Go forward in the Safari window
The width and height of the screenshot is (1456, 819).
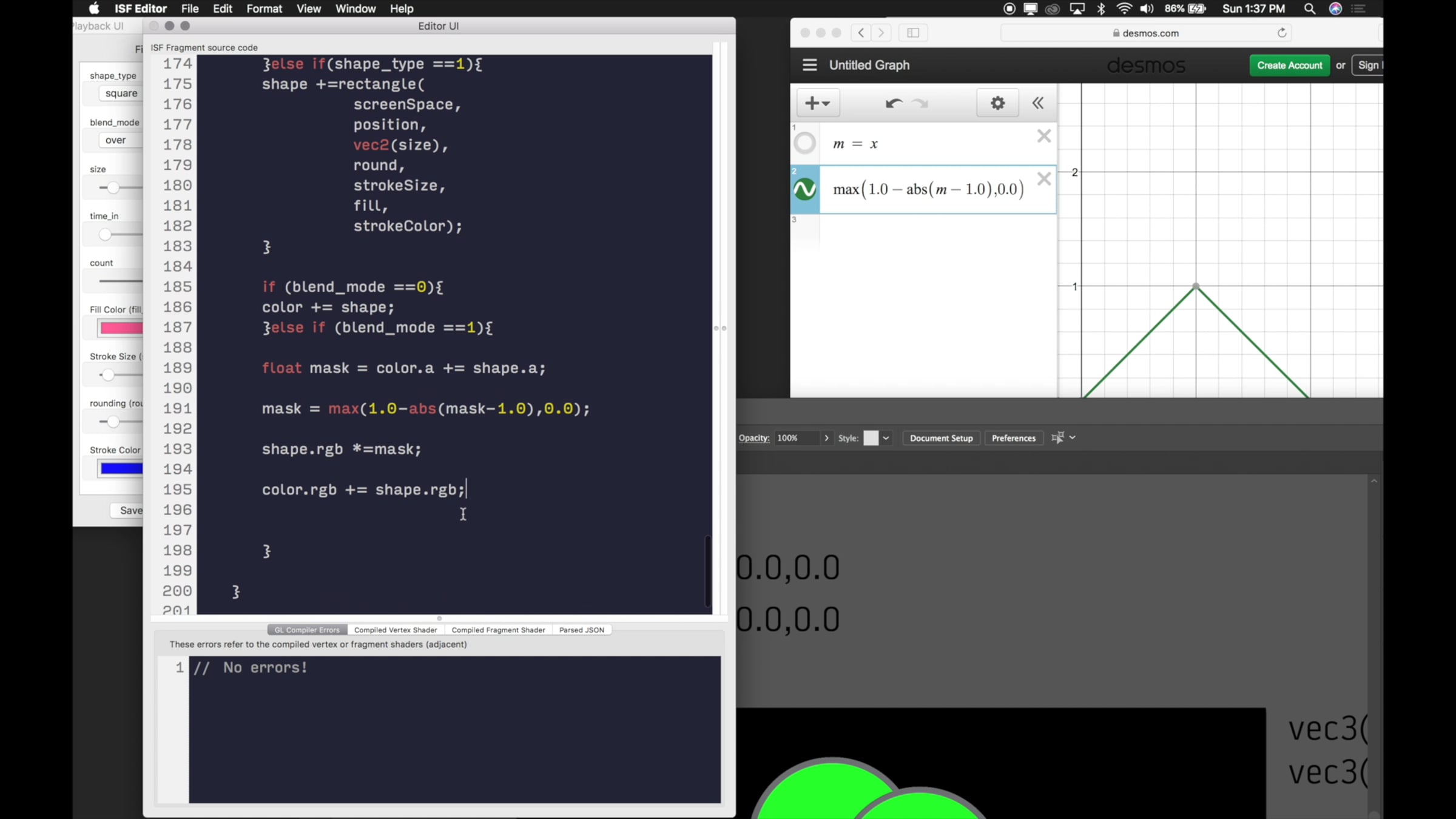tap(881, 33)
